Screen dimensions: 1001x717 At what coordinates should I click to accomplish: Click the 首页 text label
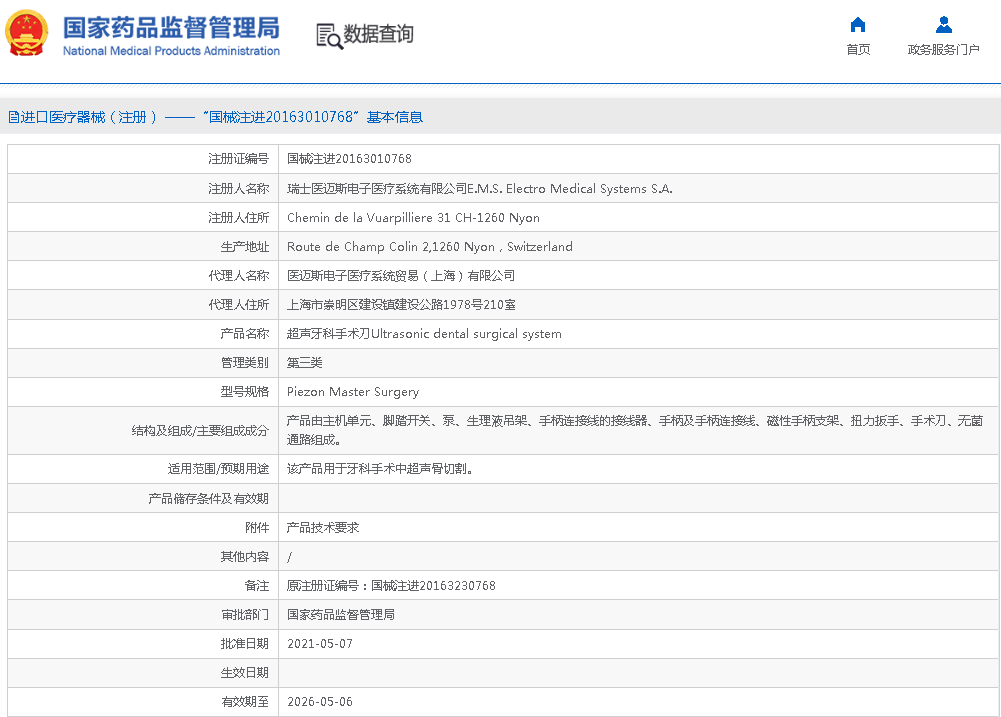[x=857, y=50]
